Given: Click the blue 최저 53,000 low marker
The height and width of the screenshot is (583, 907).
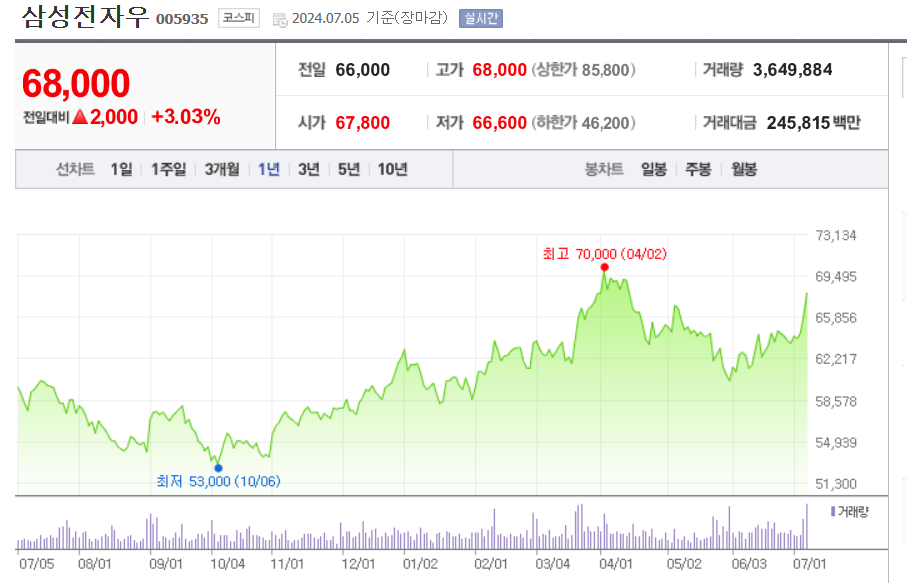Looking at the screenshot, I should tap(218, 468).
